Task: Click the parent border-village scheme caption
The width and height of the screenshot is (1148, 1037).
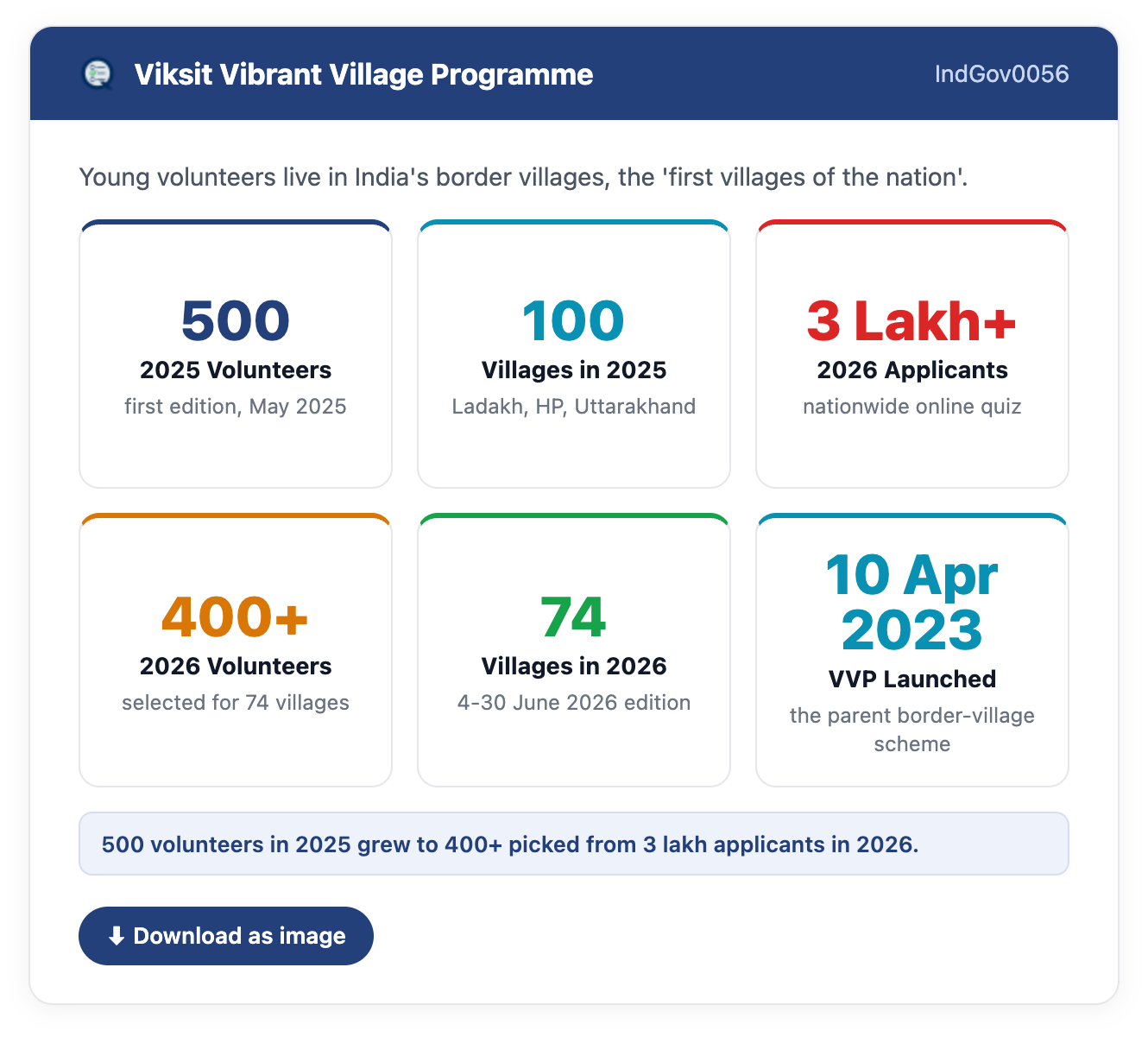Action: pos(912,730)
